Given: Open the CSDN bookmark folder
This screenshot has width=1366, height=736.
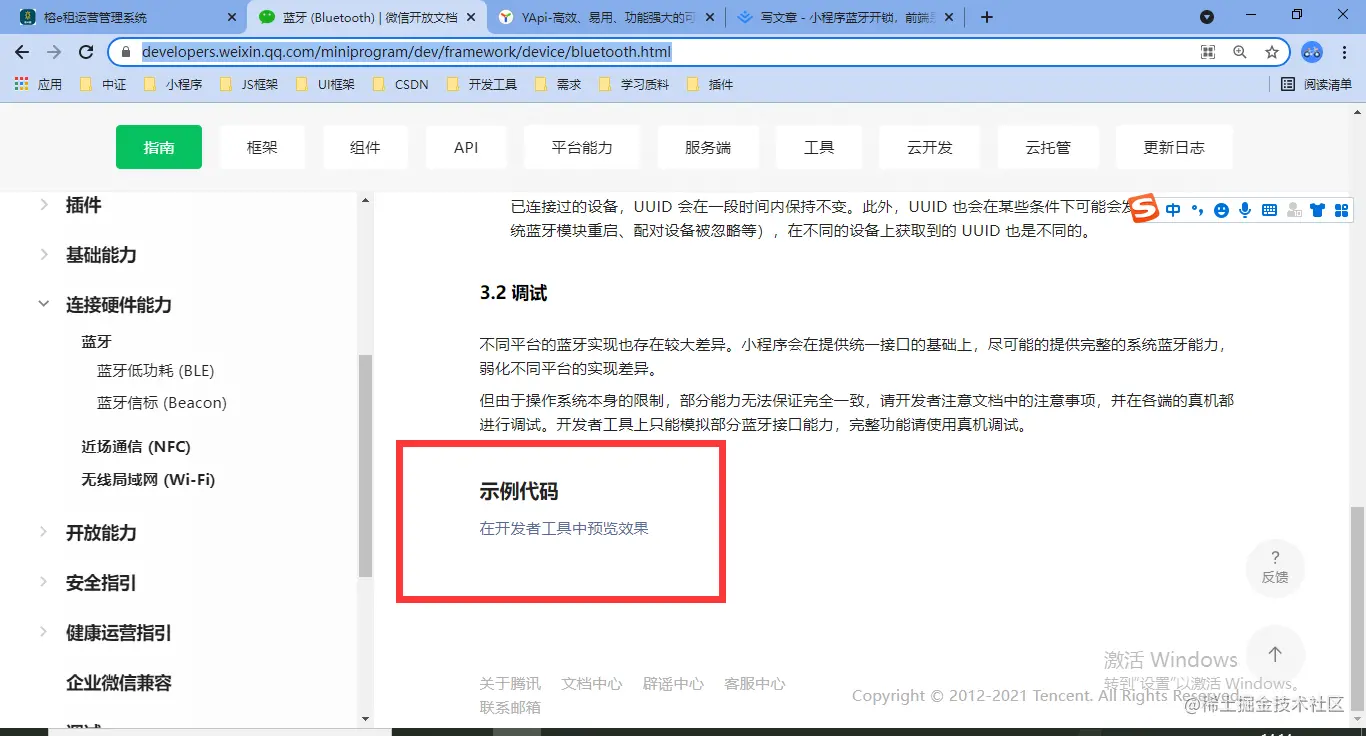Looking at the screenshot, I should click(x=400, y=85).
